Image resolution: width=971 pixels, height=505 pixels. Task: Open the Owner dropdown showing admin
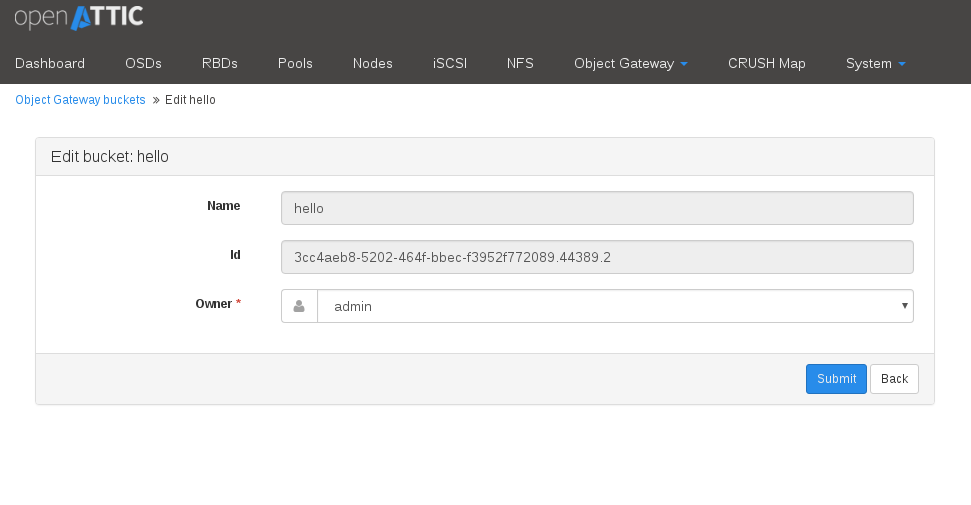616,306
